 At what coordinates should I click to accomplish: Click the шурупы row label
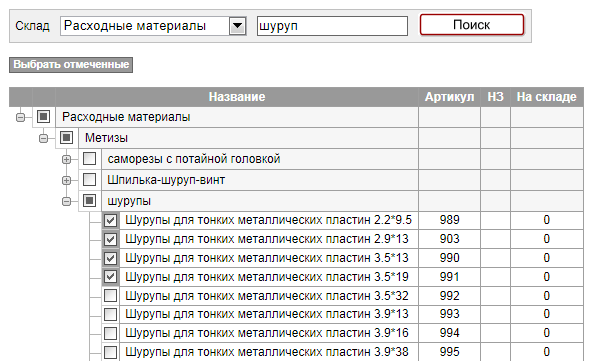(x=129, y=201)
